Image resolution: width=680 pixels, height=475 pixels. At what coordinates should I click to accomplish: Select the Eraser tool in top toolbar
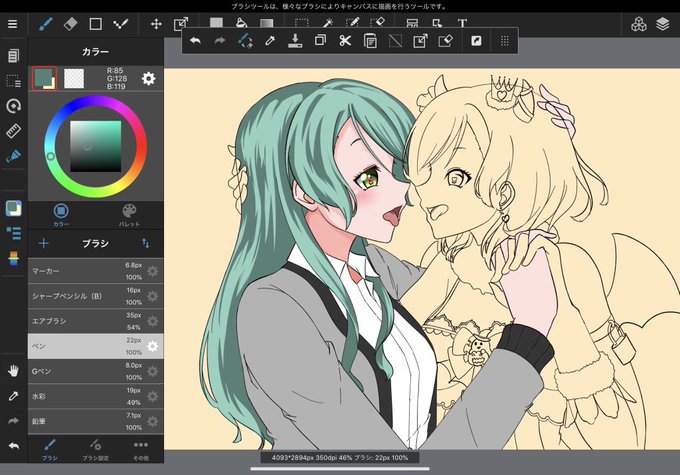pyautogui.click(x=70, y=23)
